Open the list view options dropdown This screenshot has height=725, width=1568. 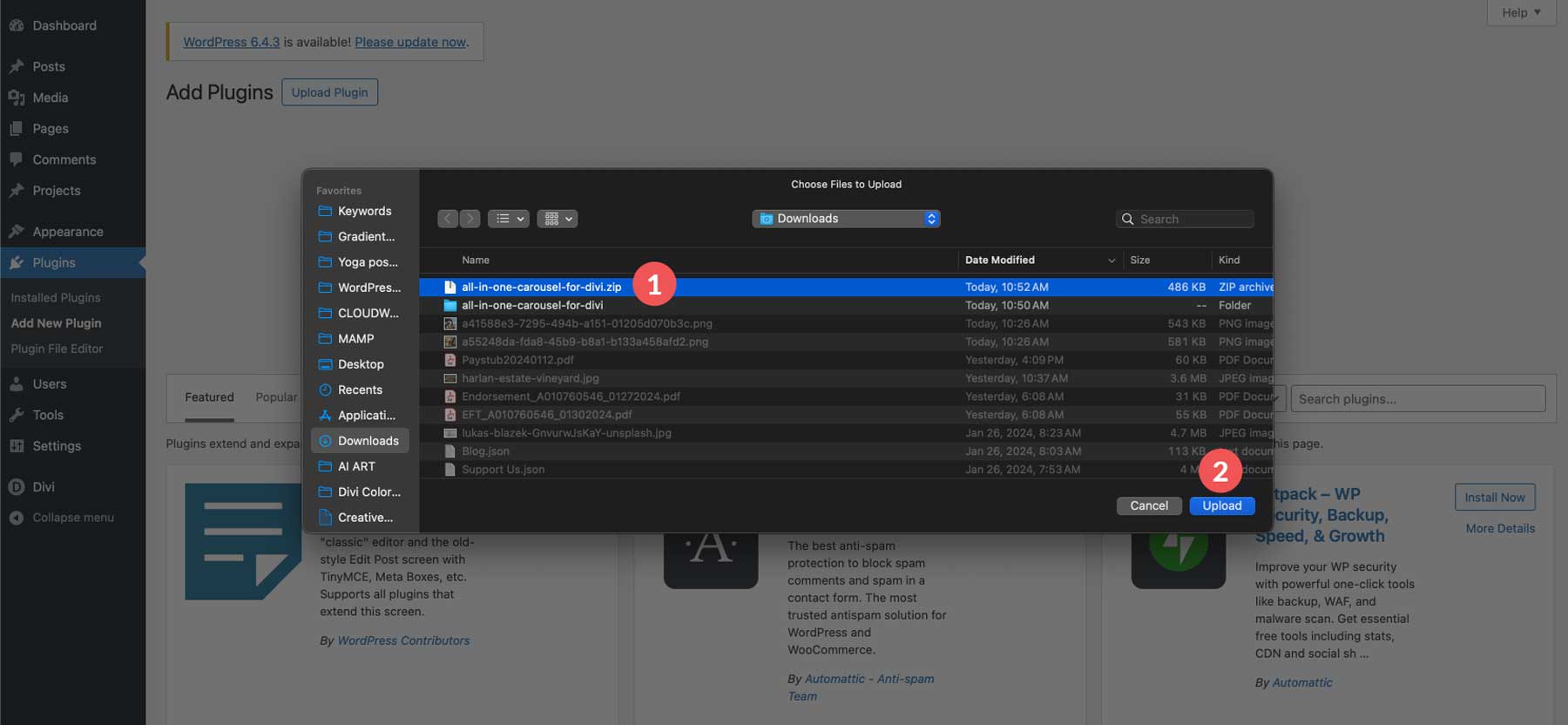pos(509,219)
